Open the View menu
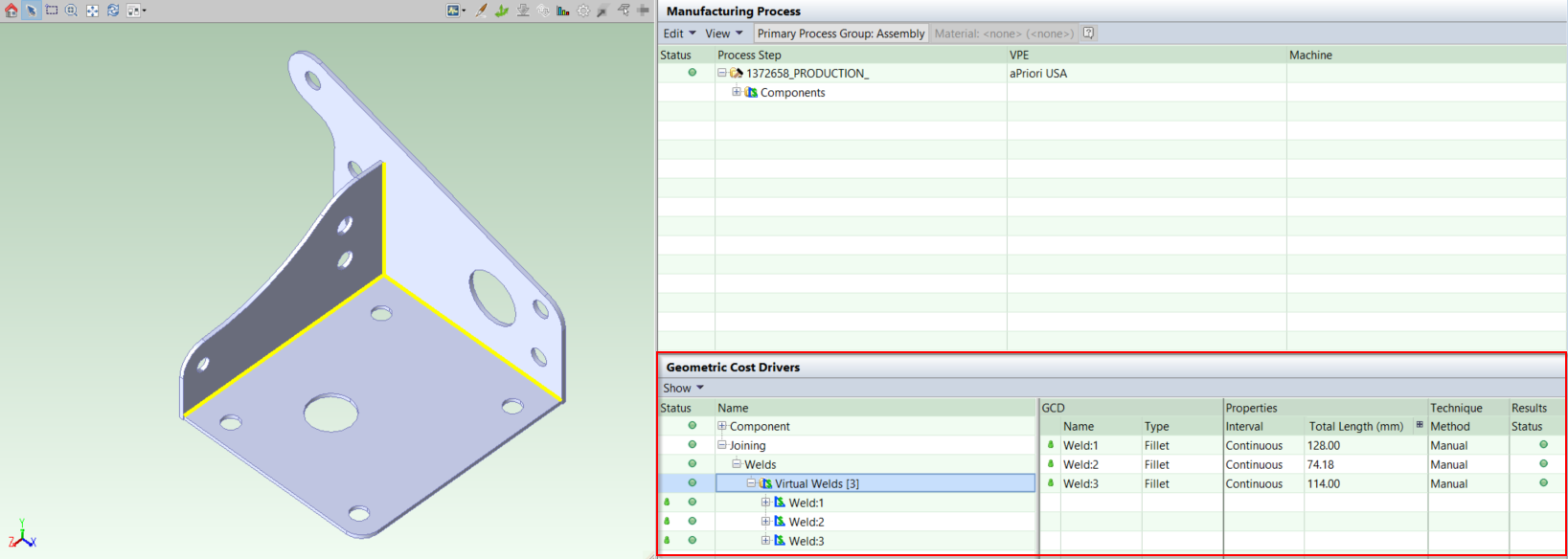Image resolution: width=1568 pixels, height=559 pixels. [x=723, y=34]
